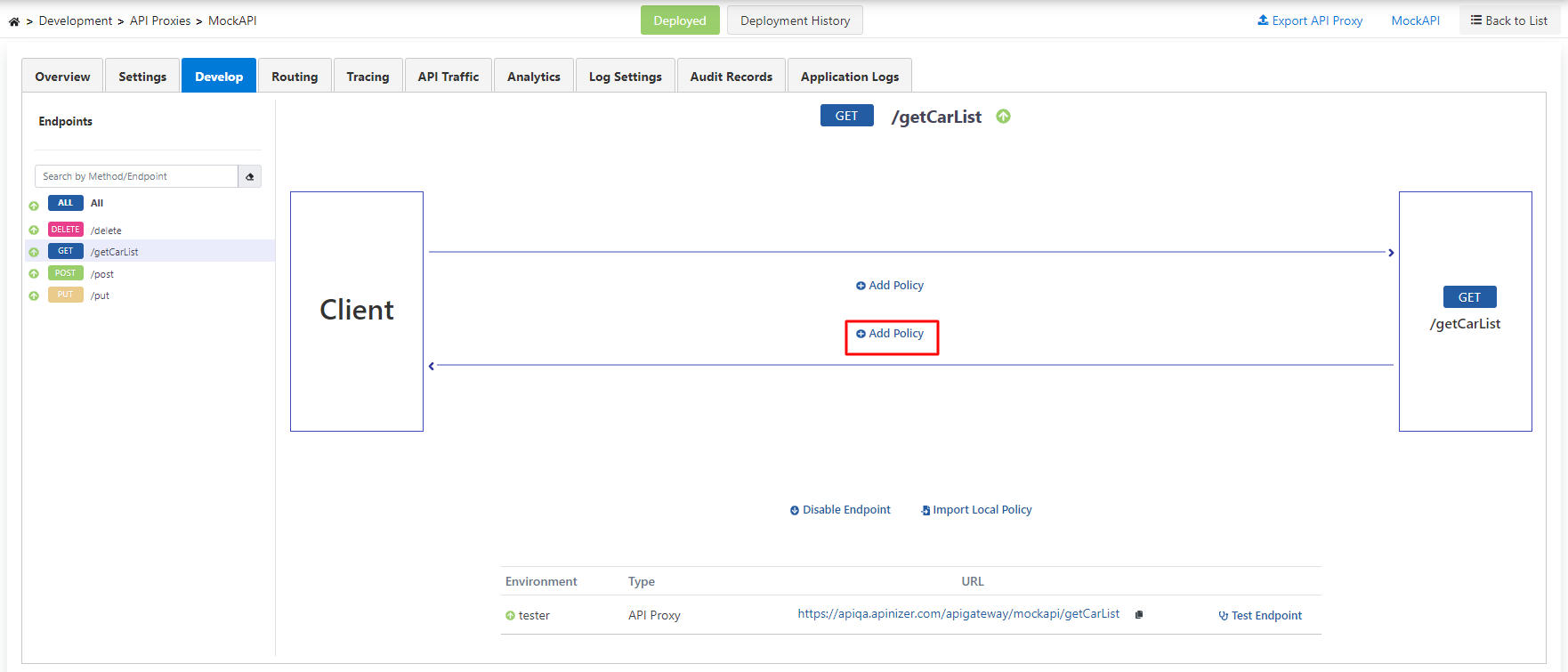
Task: Click Export API Proxy link
Action: click(x=1310, y=20)
